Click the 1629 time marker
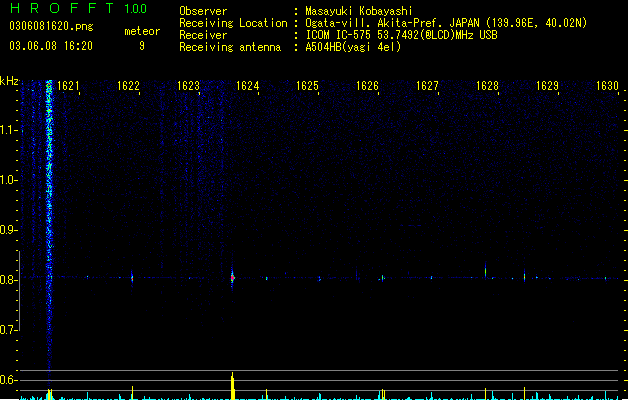This screenshot has width=629, height=400. pyautogui.click(x=547, y=86)
